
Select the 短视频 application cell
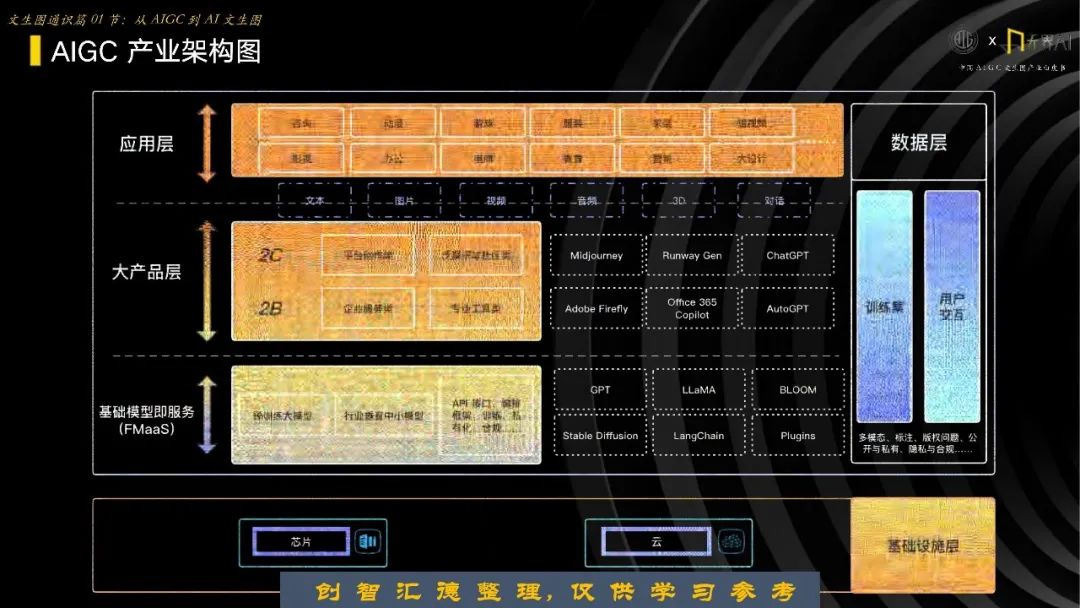pyautogui.click(x=752, y=123)
